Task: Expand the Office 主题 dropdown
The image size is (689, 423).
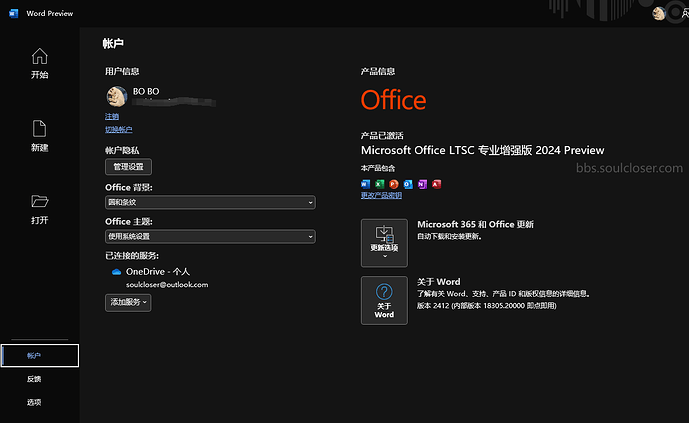Action: (x=210, y=236)
